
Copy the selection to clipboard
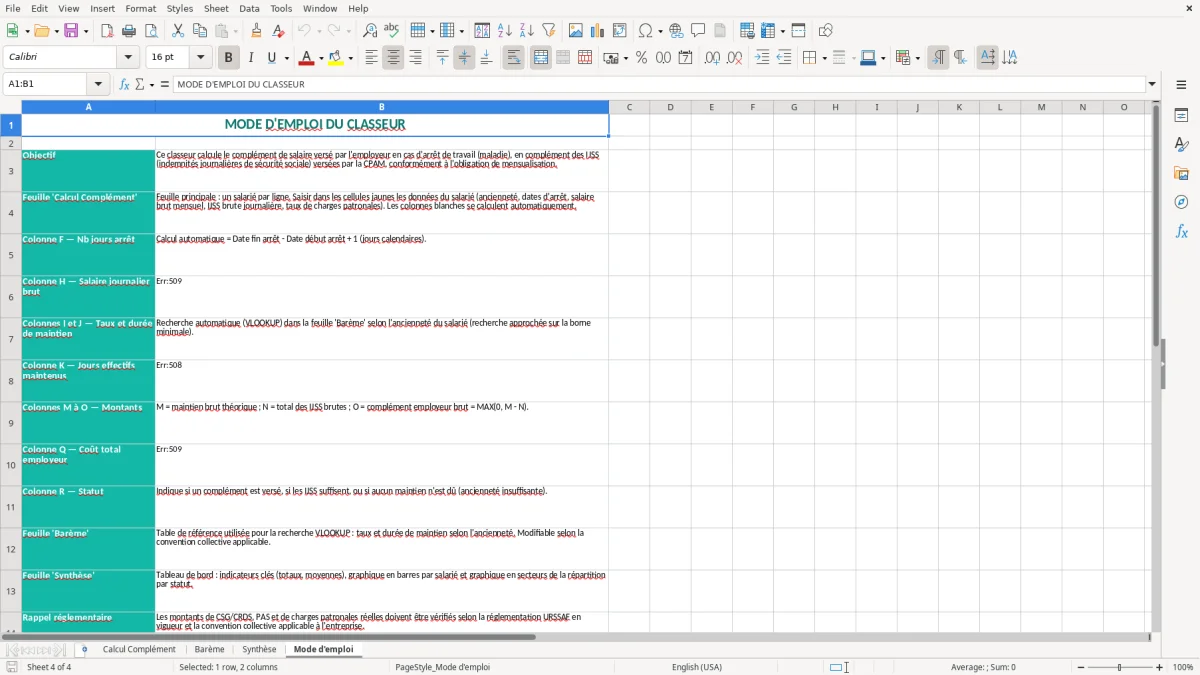click(200, 31)
